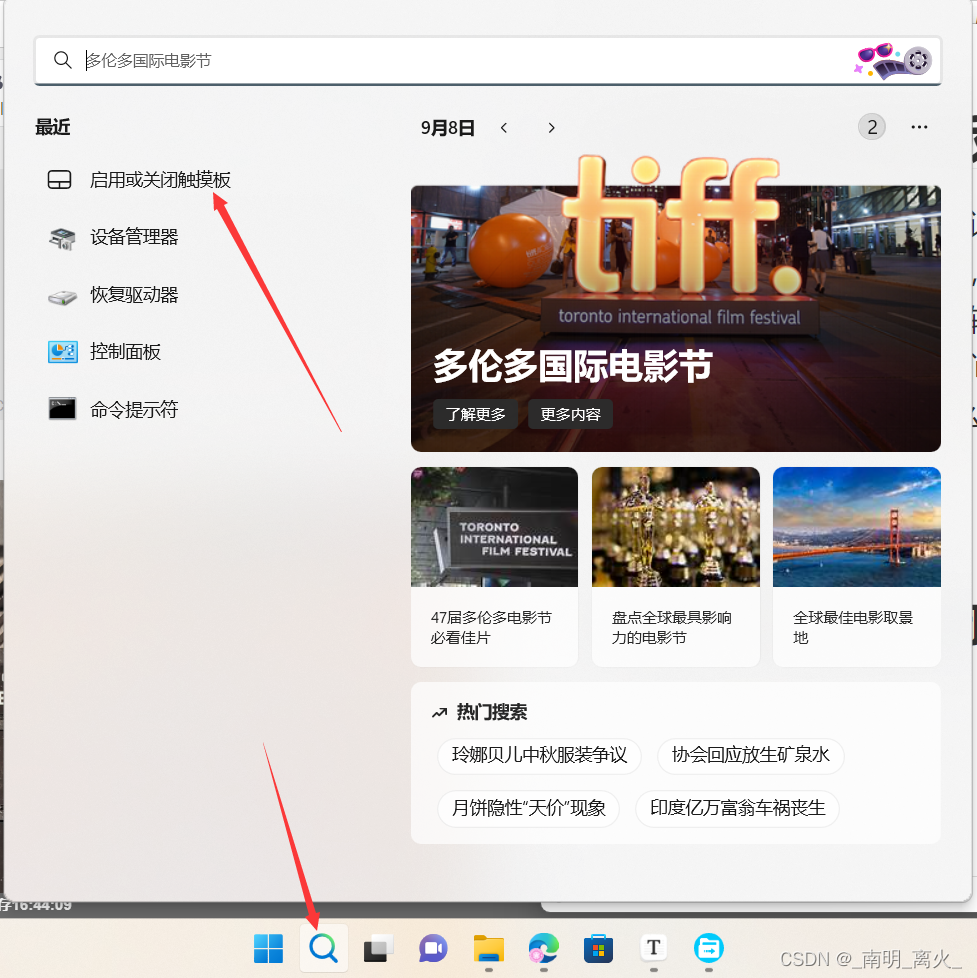This screenshot has height=978, width=977.
Task: Go to the previous day arrow
Action: [x=504, y=128]
